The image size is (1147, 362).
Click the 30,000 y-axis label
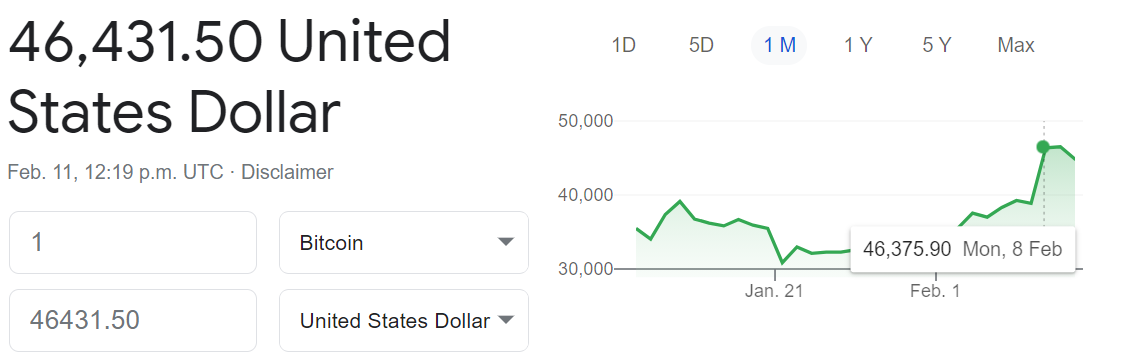585,268
